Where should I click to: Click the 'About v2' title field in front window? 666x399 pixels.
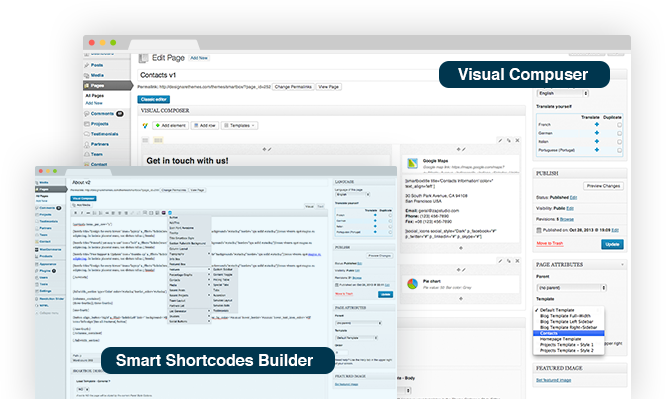click(x=200, y=182)
